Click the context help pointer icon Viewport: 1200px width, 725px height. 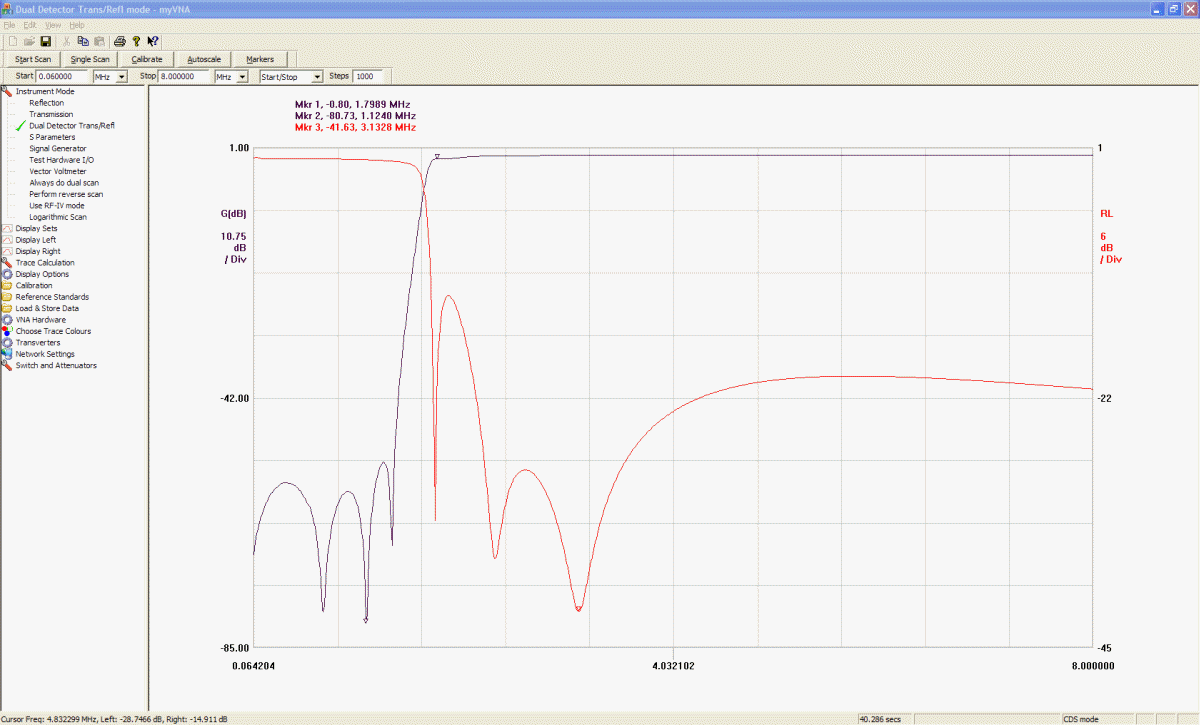153,41
